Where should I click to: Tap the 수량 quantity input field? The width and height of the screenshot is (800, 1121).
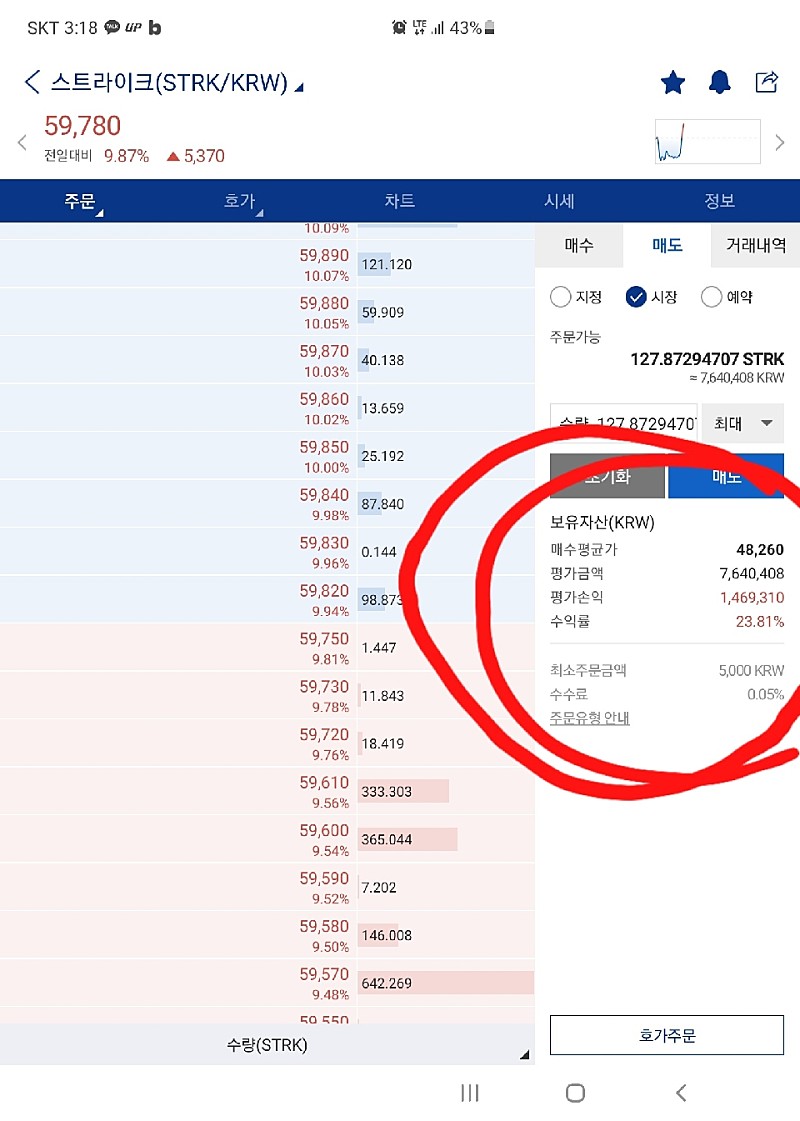click(x=623, y=423)
